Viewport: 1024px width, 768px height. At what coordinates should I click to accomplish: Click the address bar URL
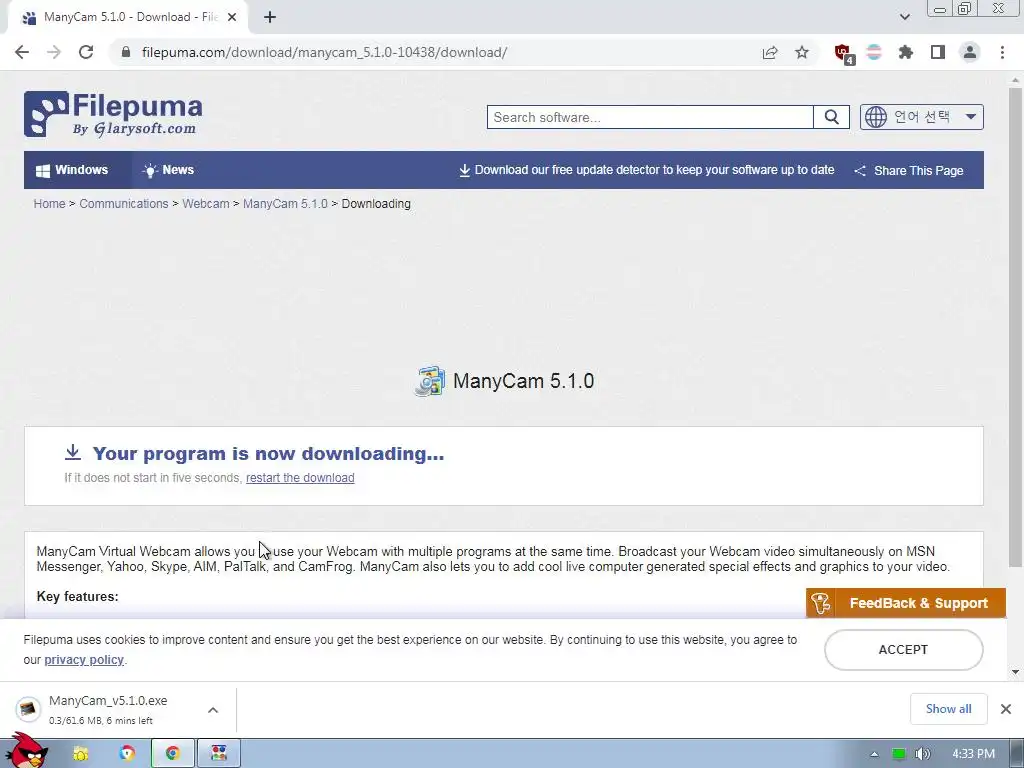click(325, 52)
